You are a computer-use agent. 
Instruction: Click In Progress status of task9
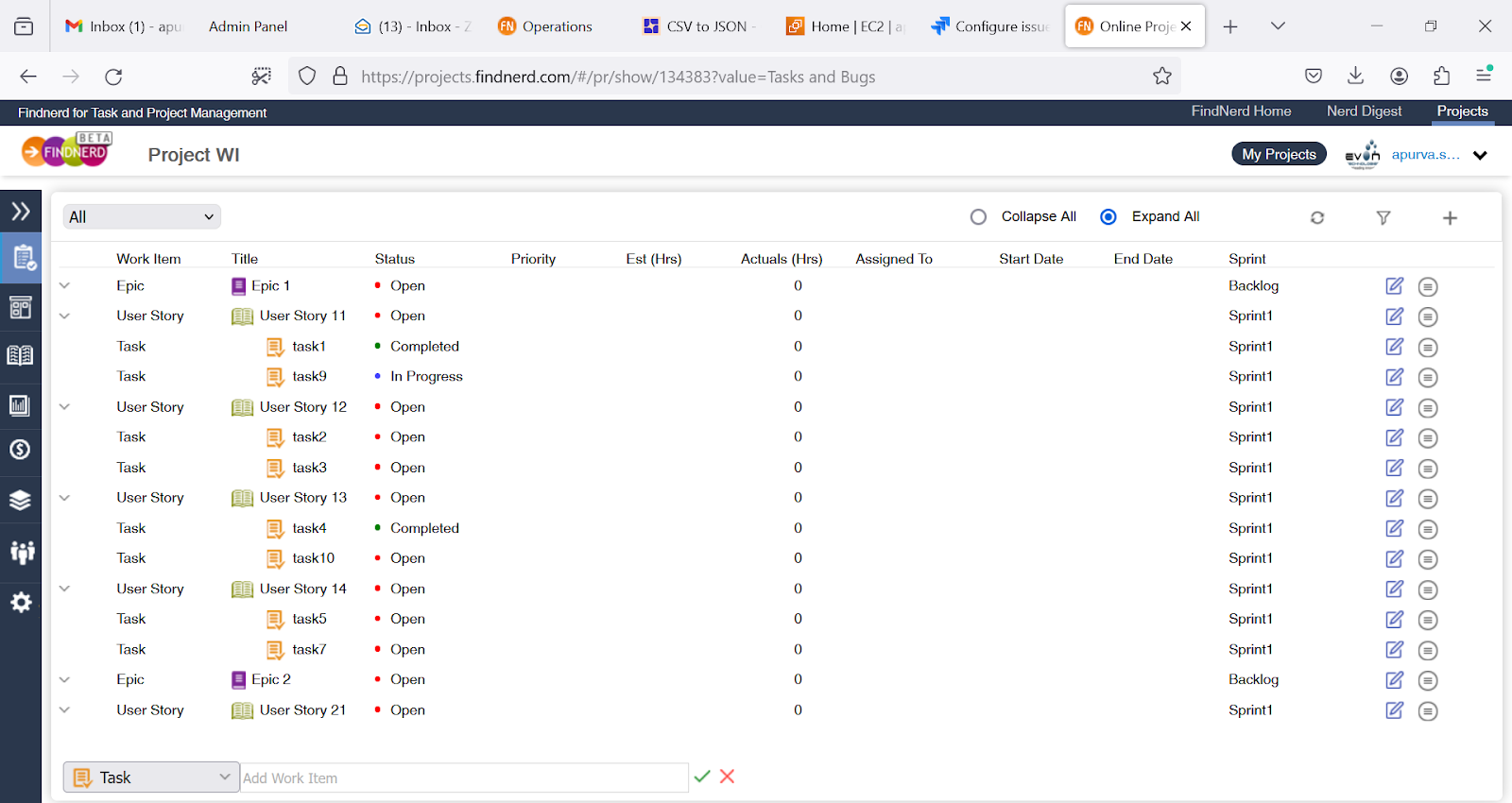[x=426, y=376]
